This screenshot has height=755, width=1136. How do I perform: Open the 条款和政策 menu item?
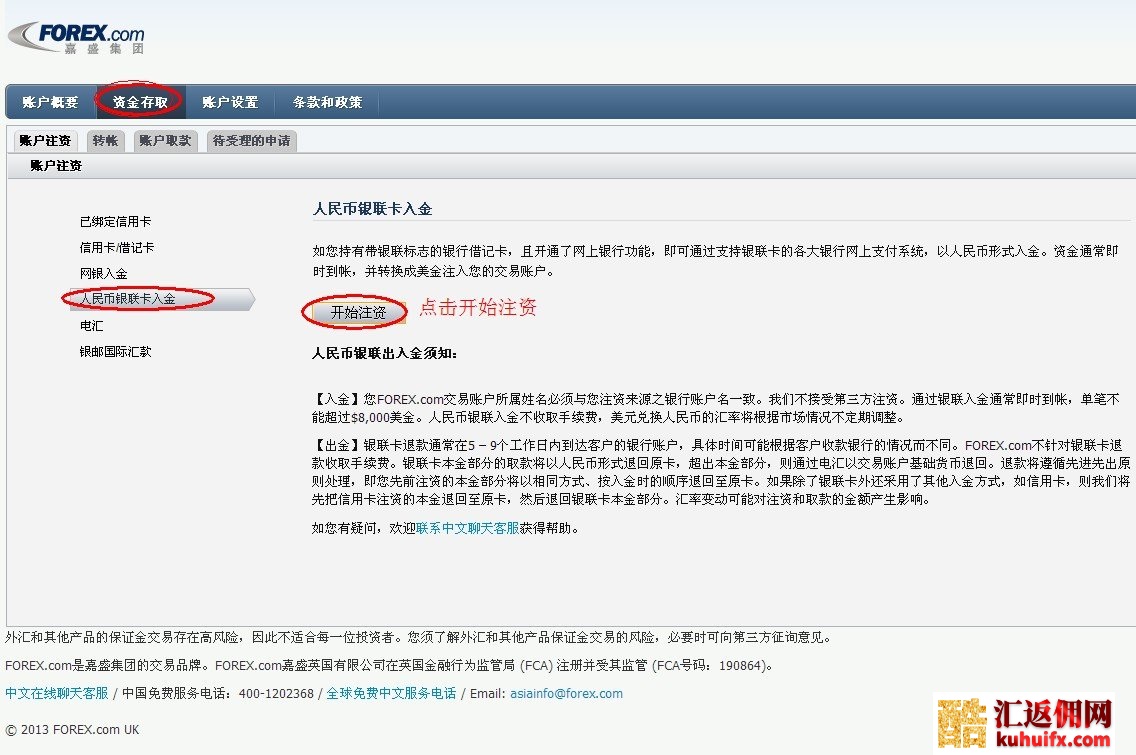click(x=327, y=102)
